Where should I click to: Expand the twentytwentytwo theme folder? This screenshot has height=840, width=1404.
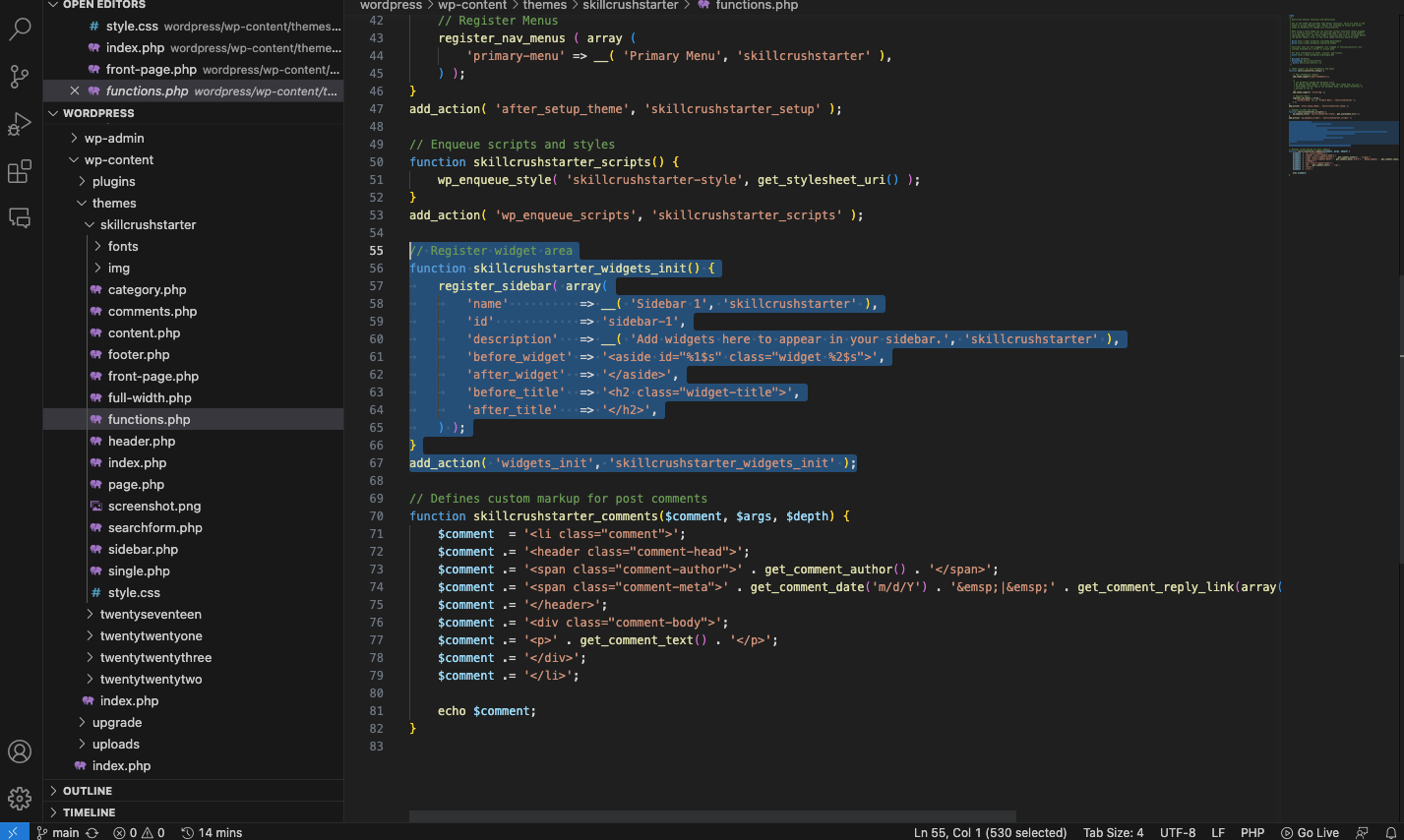193,680
